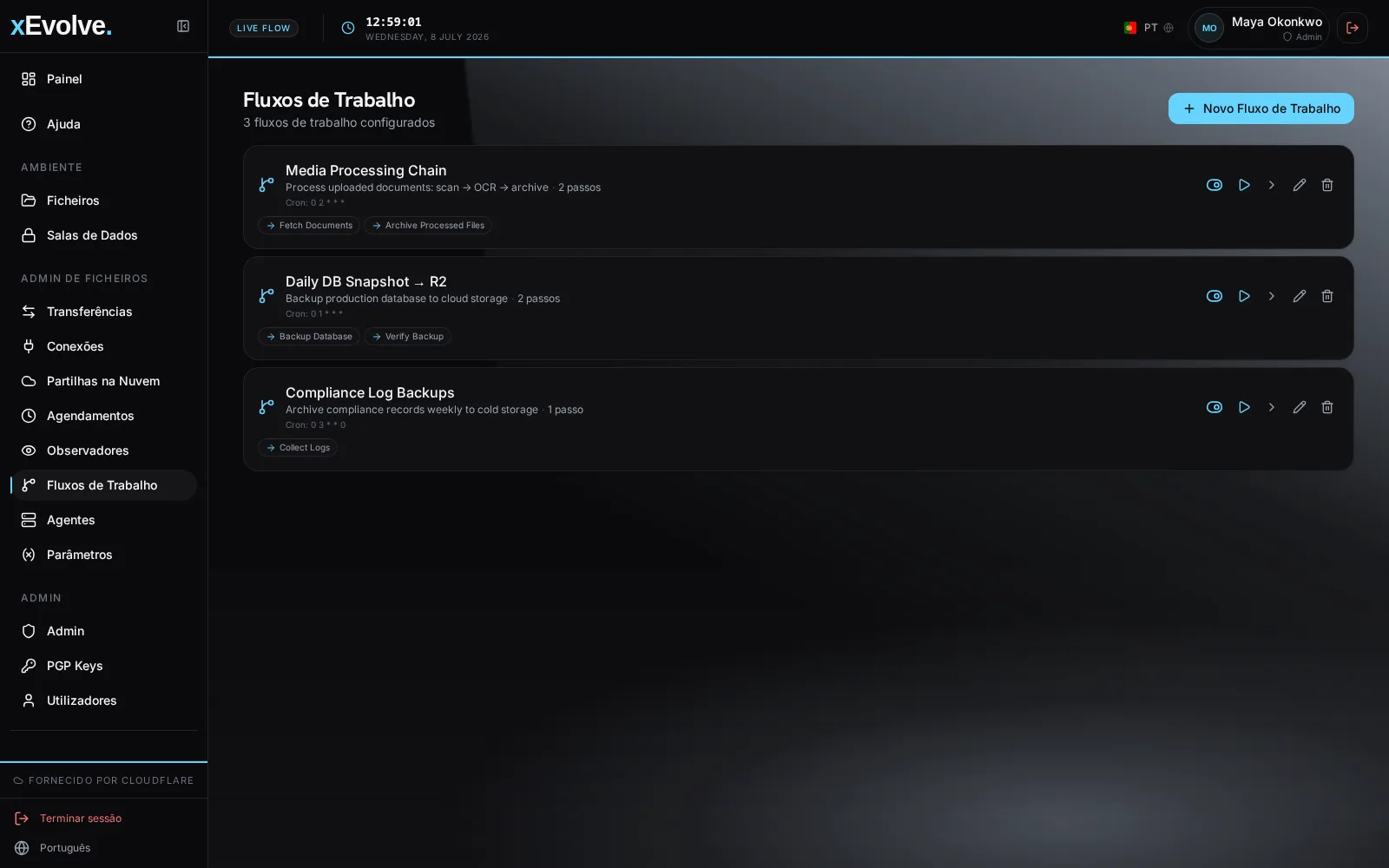1389x868 pixels.
Task: Click Media Processing Chain title
Action: (x=366, y=171)
